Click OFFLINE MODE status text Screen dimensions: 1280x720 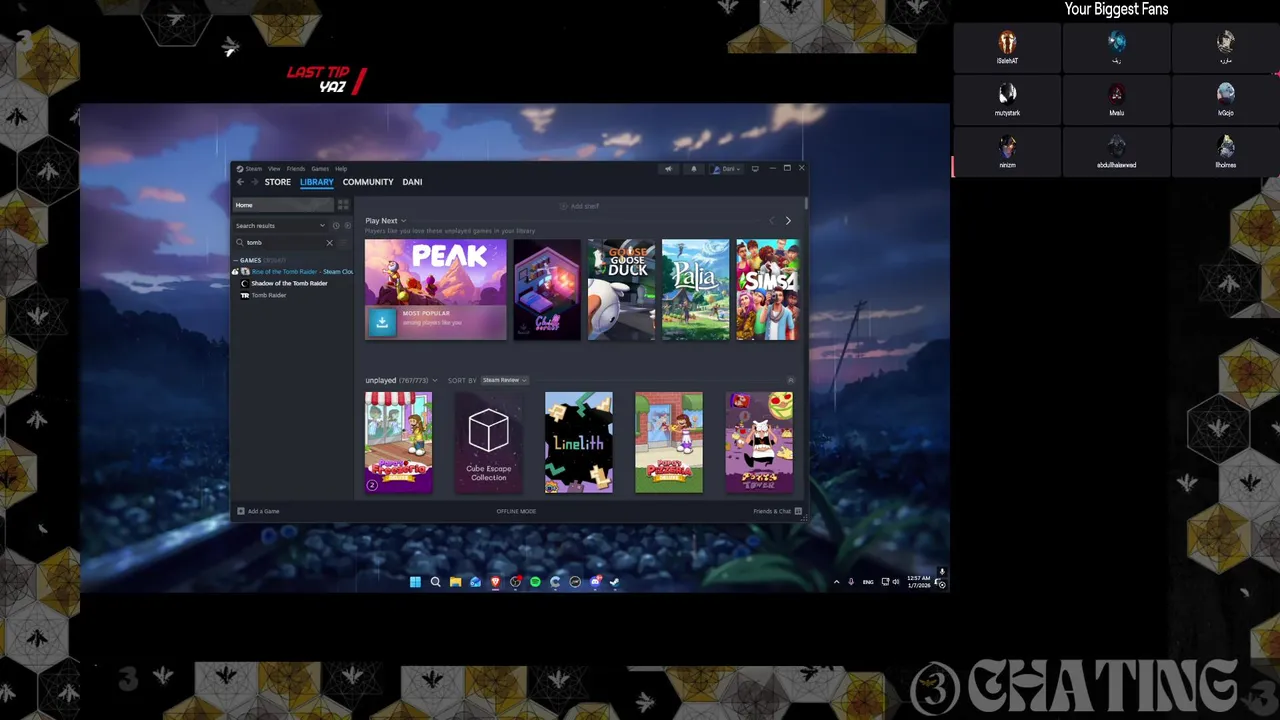tap(516, 511)
